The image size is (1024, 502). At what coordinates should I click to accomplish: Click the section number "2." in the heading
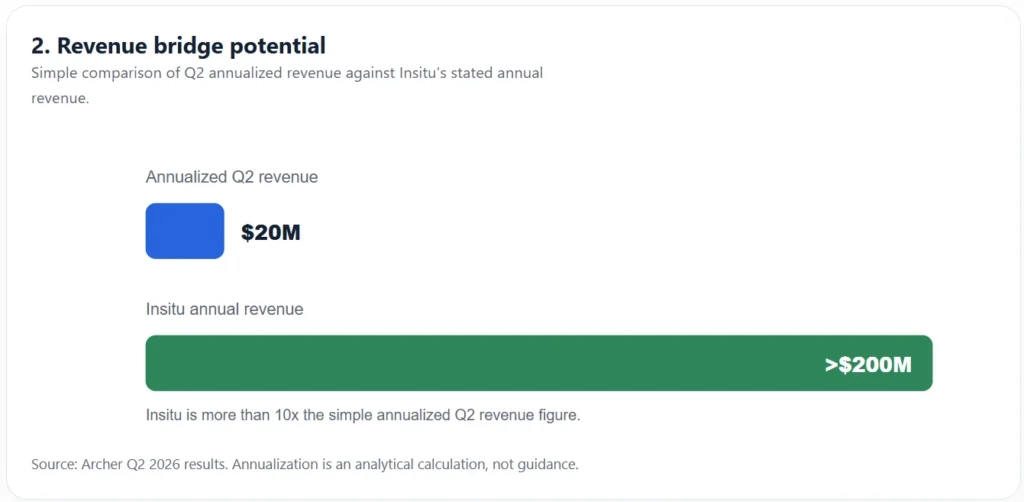coord(40,46)
